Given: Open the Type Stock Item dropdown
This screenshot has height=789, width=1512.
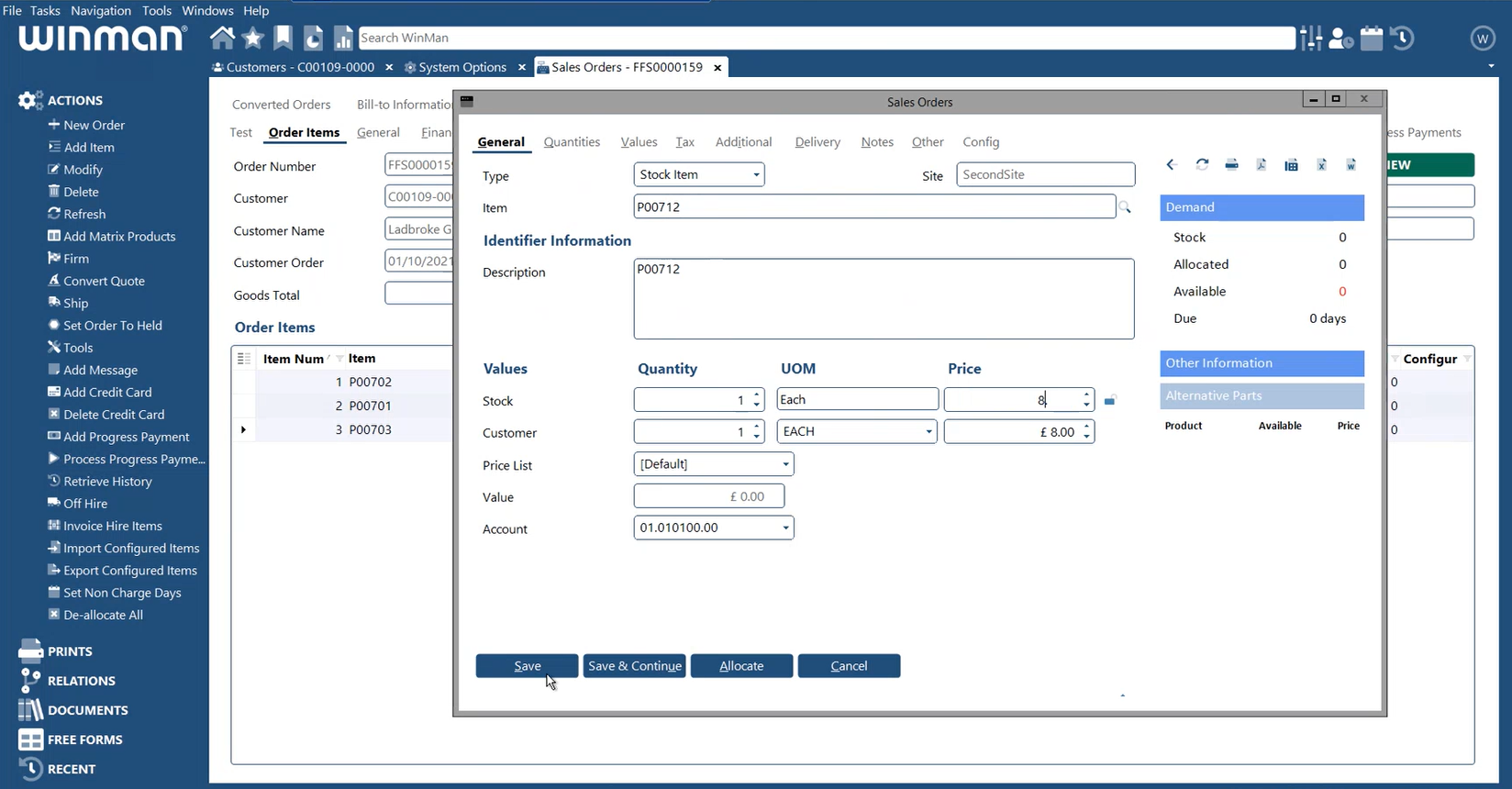Looking at the screenshot, I should [x=756, y=174].
